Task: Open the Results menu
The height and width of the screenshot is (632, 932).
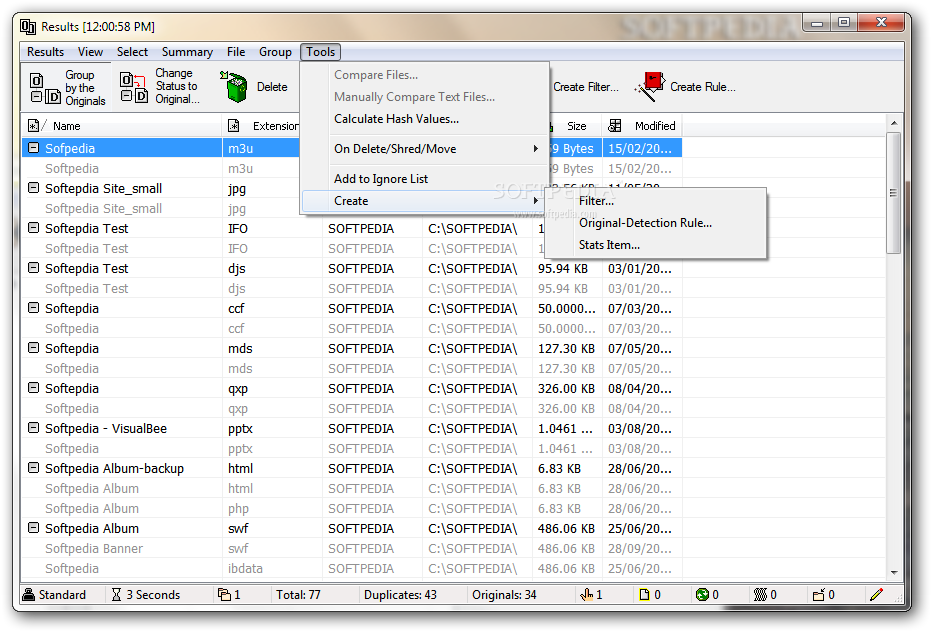Action: pos(45,52)
